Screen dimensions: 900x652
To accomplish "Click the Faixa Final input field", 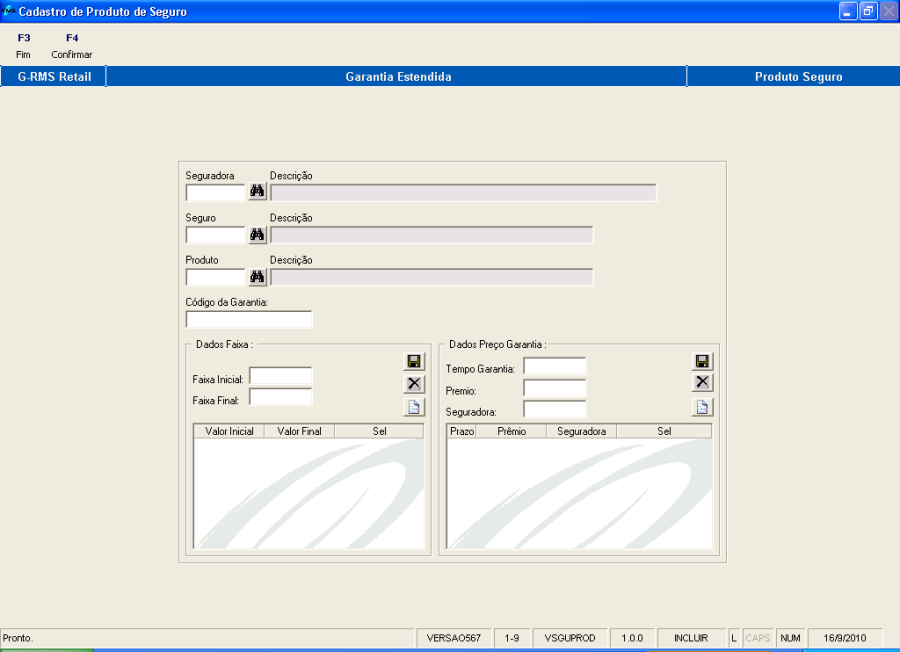I will (x=281, y=397).
